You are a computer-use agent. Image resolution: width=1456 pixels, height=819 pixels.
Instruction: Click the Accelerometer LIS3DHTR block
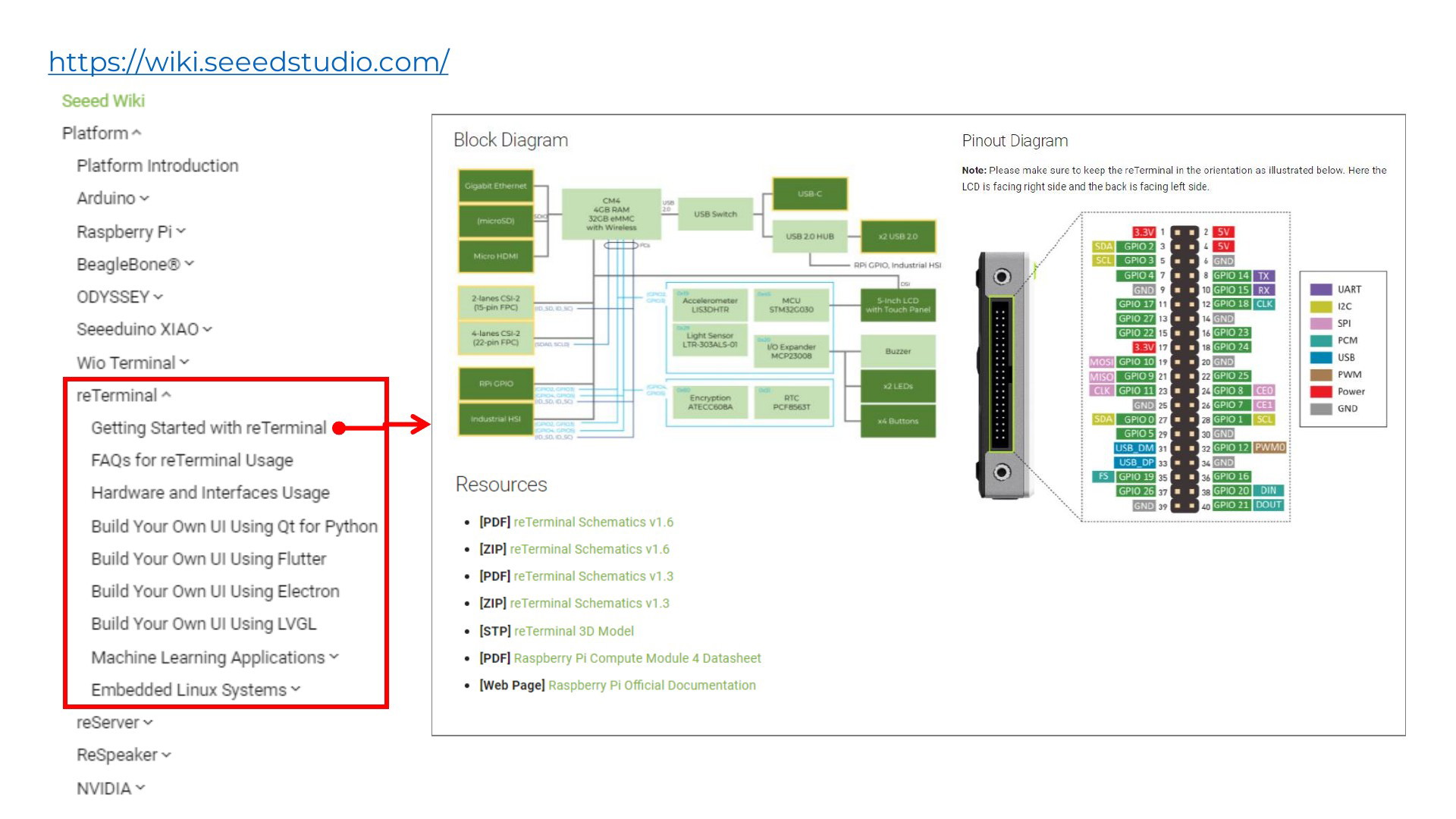pyautogui.click(x=710, y=305)
